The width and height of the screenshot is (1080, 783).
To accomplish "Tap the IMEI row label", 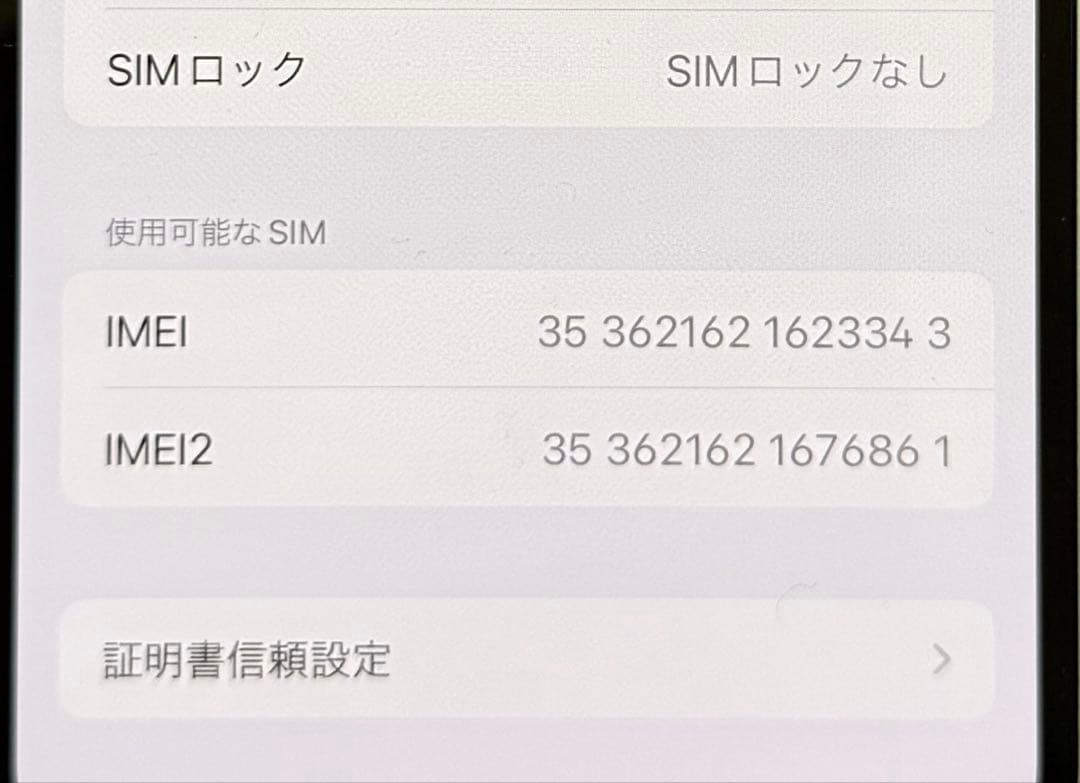I will pos(147,333).
